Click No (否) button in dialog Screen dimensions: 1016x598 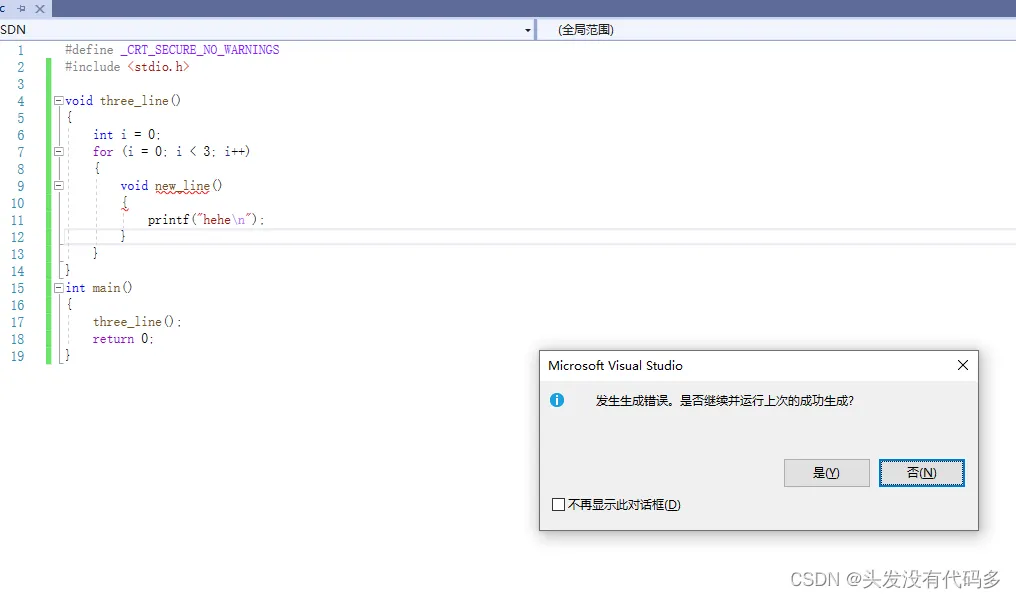coord(921,473)
